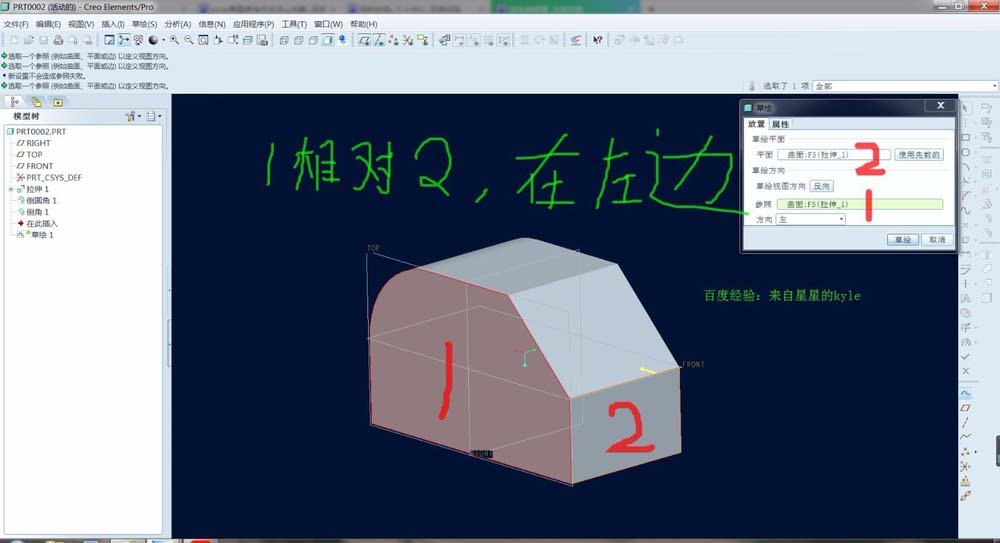The image size is (1000, 543).
Task: Click the datum axis tool icon right toolbar
Action: (966, 422)
